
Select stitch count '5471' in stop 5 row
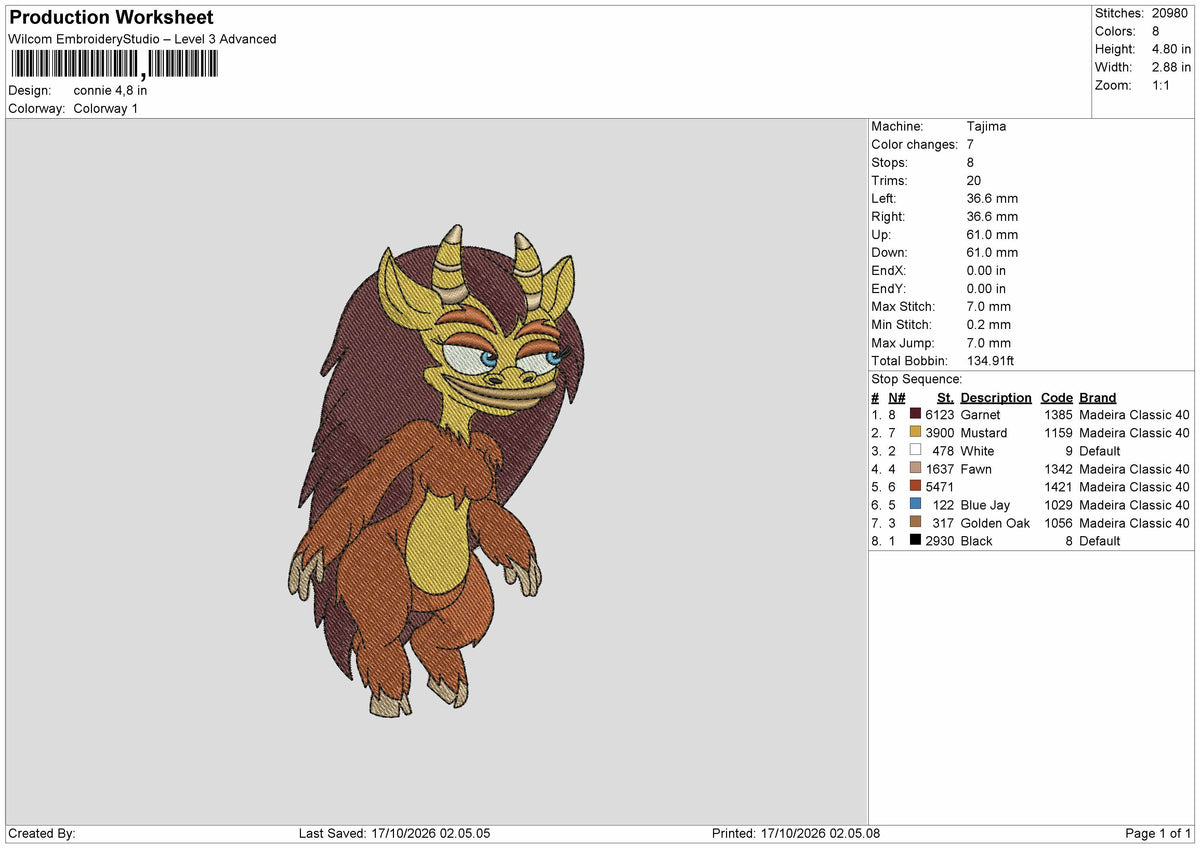(940, 486)
